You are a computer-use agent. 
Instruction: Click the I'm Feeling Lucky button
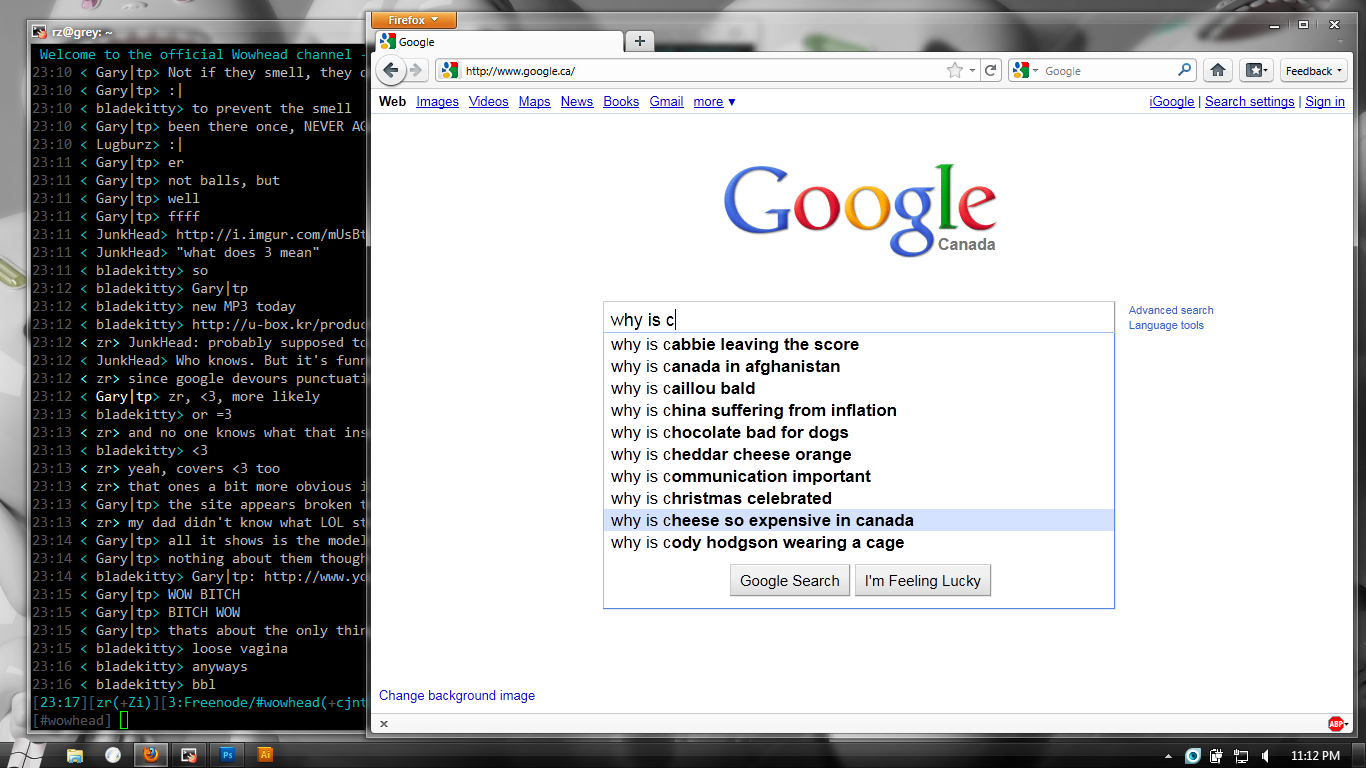pos(922,580)
